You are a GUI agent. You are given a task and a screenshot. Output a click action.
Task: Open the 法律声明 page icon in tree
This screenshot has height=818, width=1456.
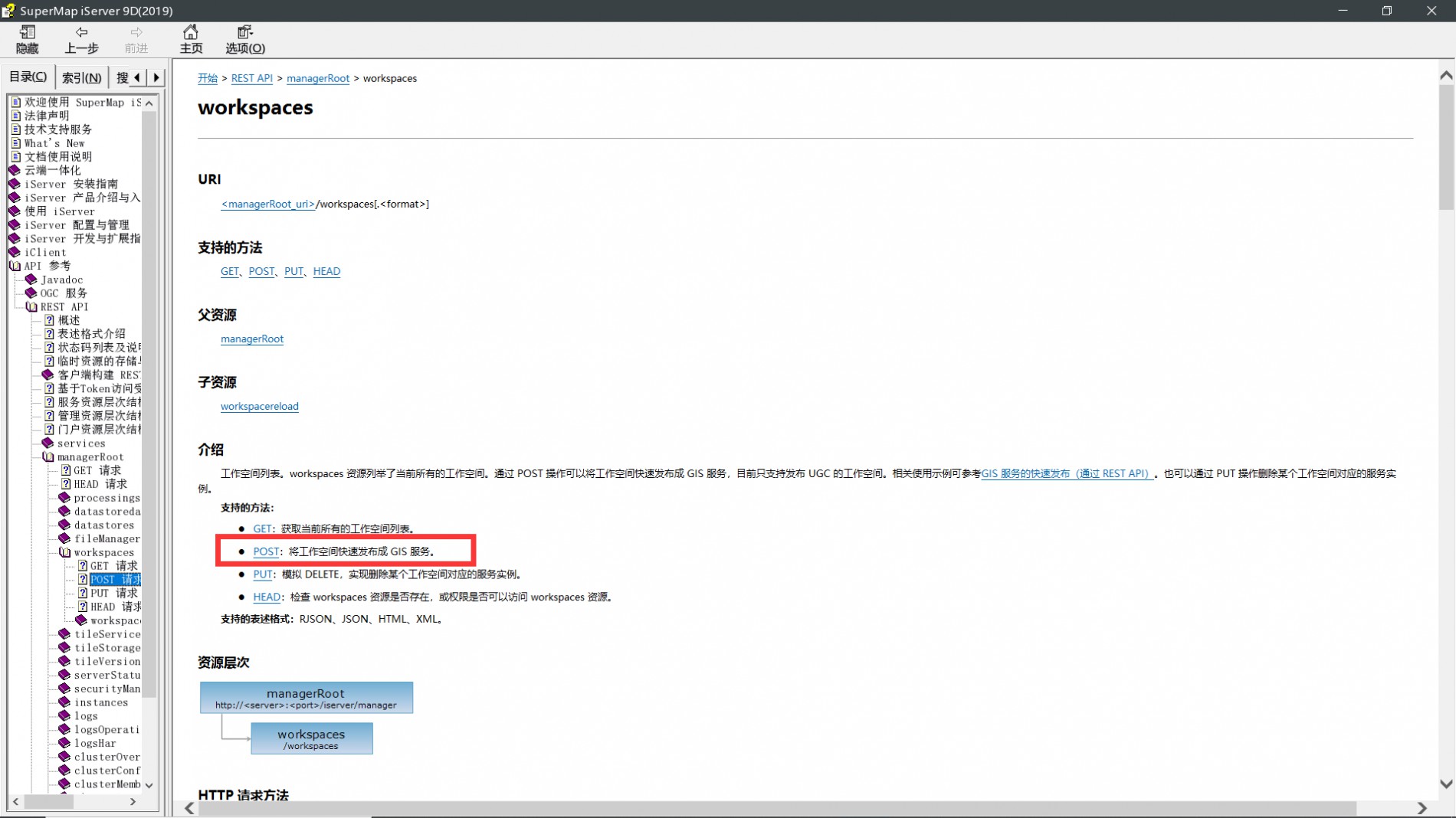tap(16, 116)
